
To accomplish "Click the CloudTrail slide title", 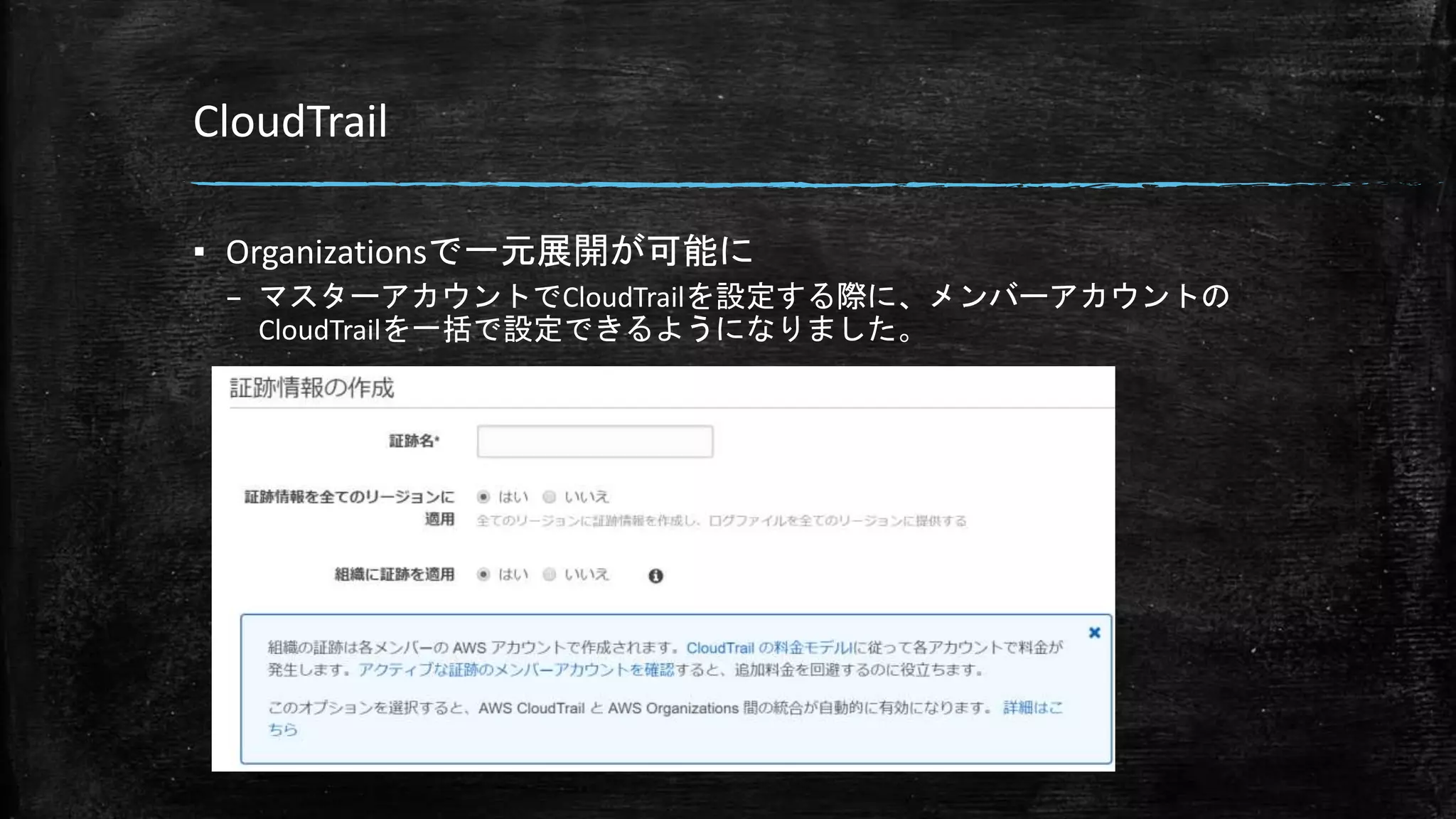I will click(x=290, y=121).
